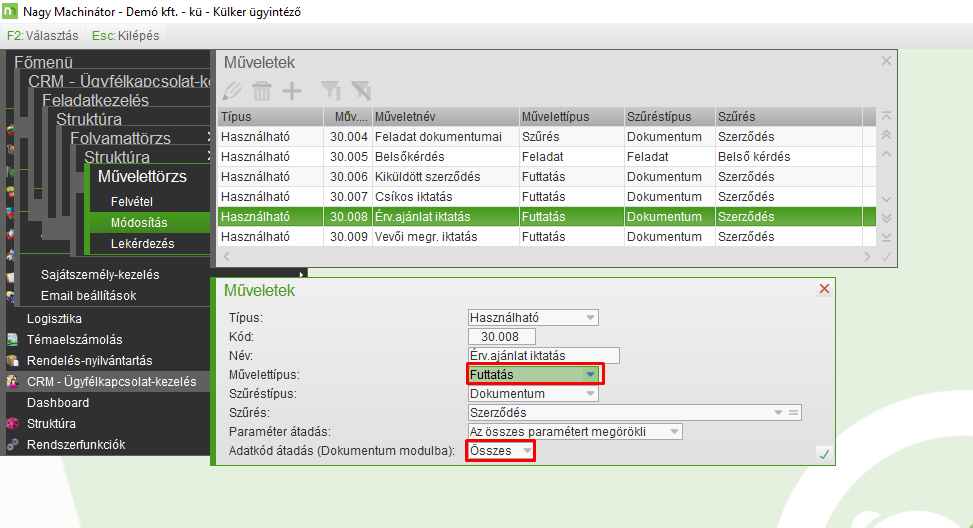Screen dimensions: 973x528
Task: Click the Rendszerfunkciók gears icon
Action: [x=12, y=445]
